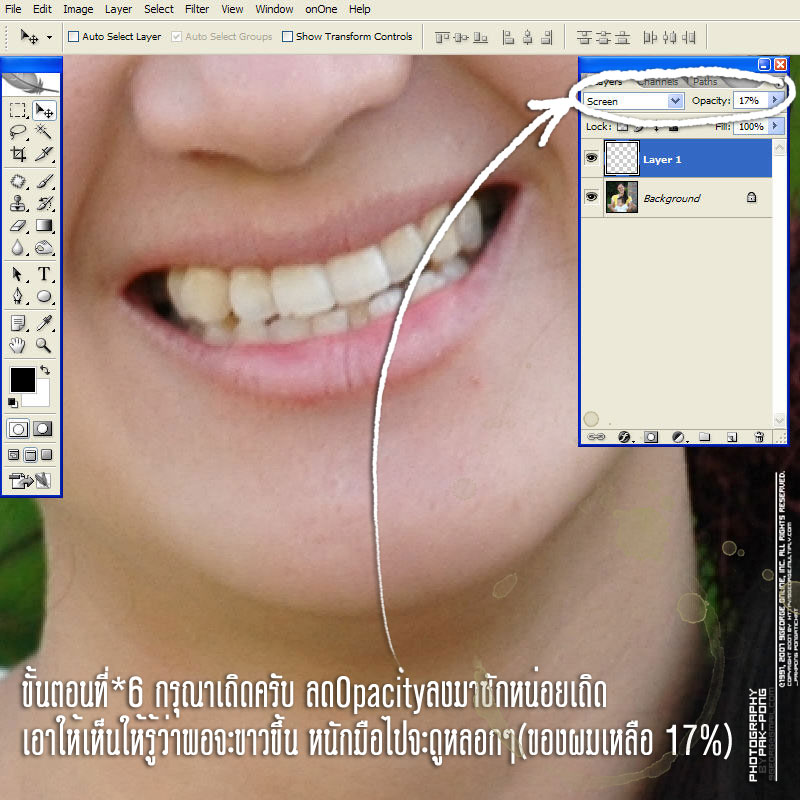Select the Crop tool

(x=18, y=154)
